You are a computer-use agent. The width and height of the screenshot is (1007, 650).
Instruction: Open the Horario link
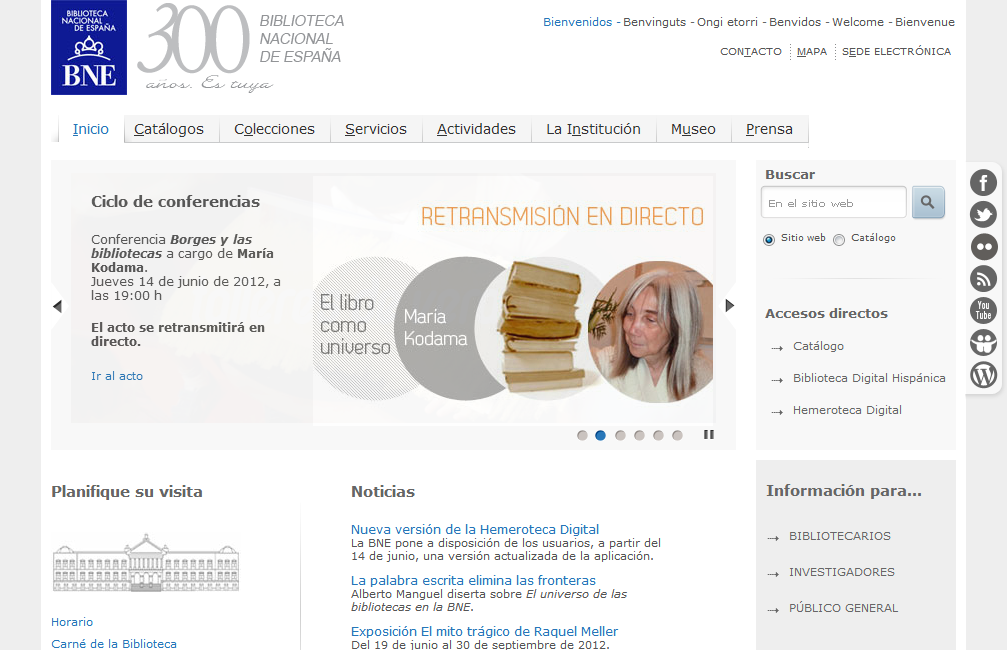tap(72, 622)
